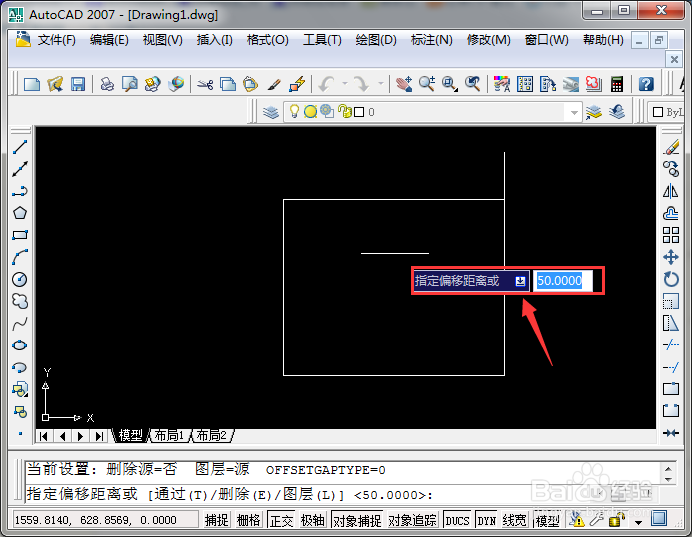The height and width of the screenshot is (537, 692).
Task: Select the Mirror tool
Action: coord(671,191)
